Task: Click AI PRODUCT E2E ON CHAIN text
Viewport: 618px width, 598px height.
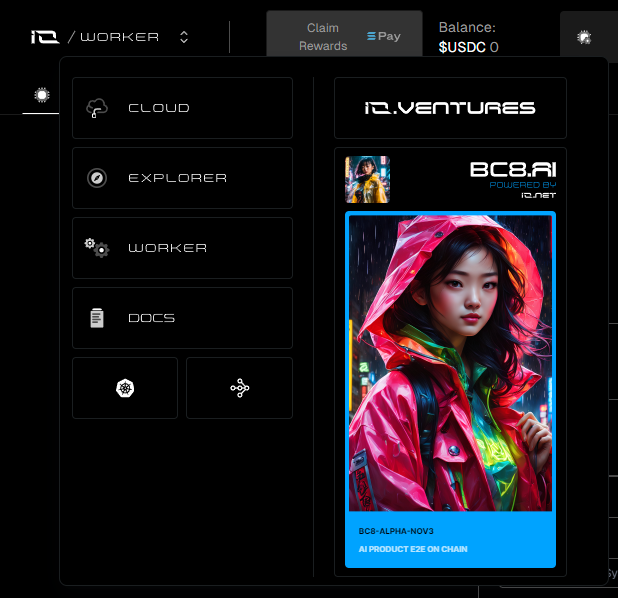Action: tap(413, 549)
